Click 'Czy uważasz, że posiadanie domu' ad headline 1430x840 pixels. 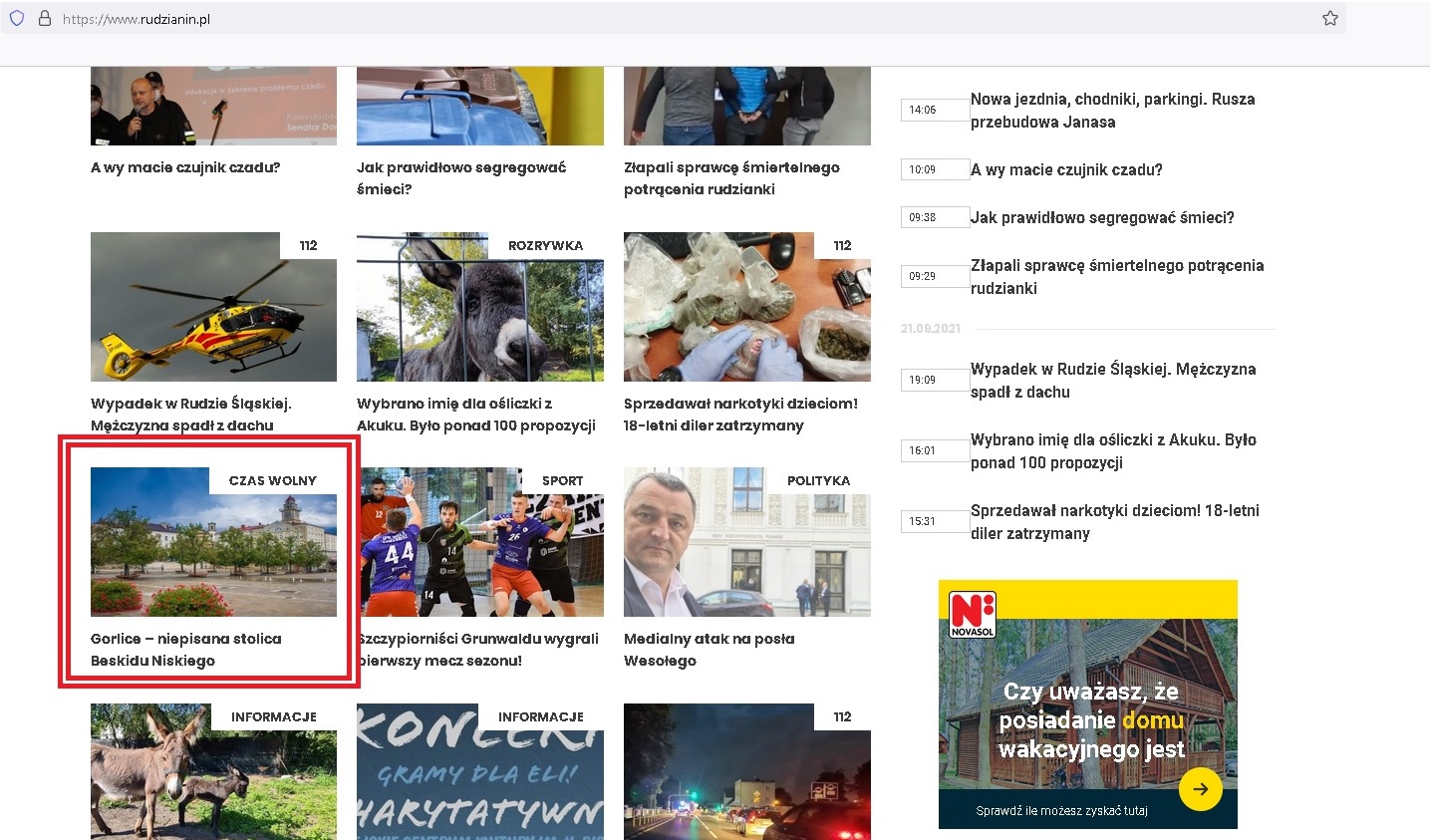(1091, 719)
